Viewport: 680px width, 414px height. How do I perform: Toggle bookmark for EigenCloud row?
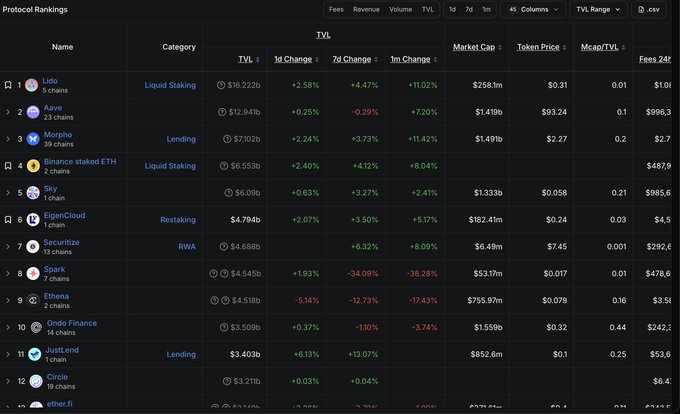pos(8,219)
